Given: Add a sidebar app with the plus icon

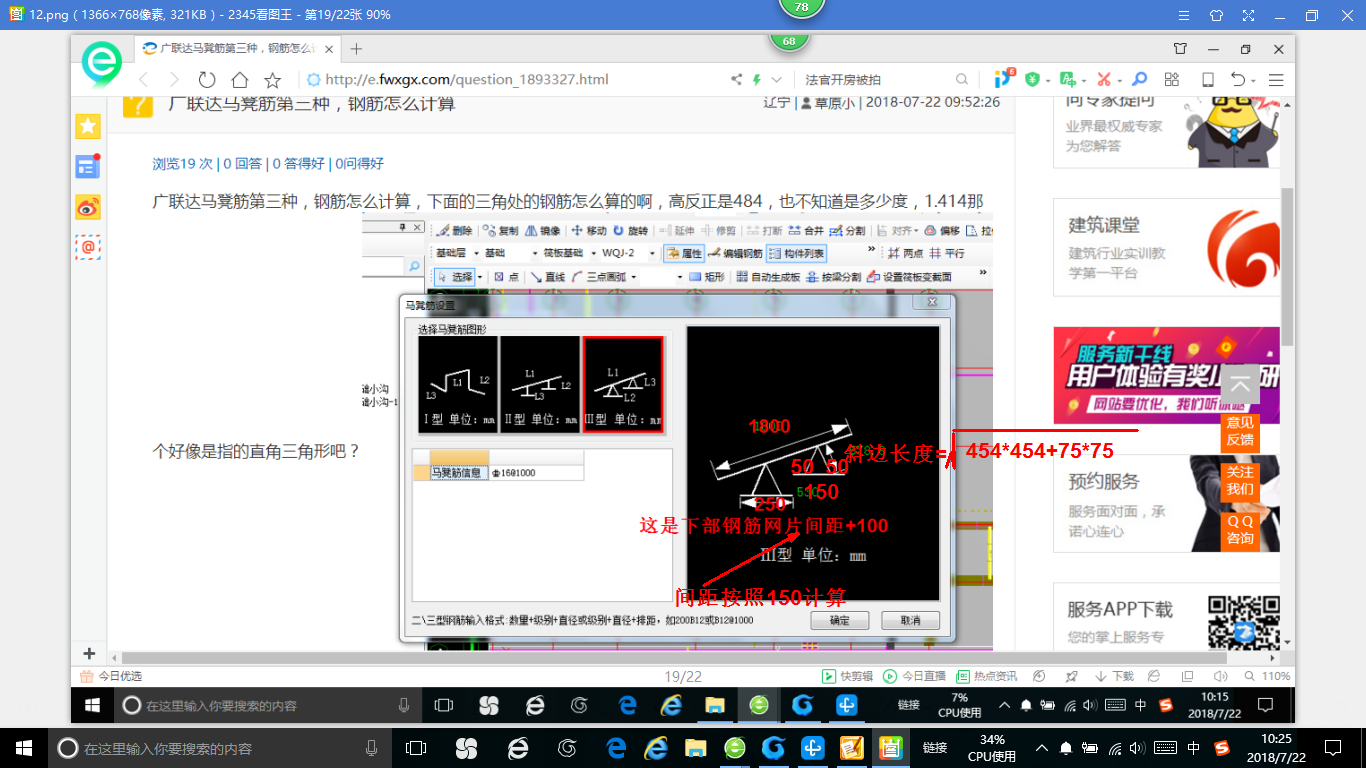Looking at the screenshot, I should point(89,653).
